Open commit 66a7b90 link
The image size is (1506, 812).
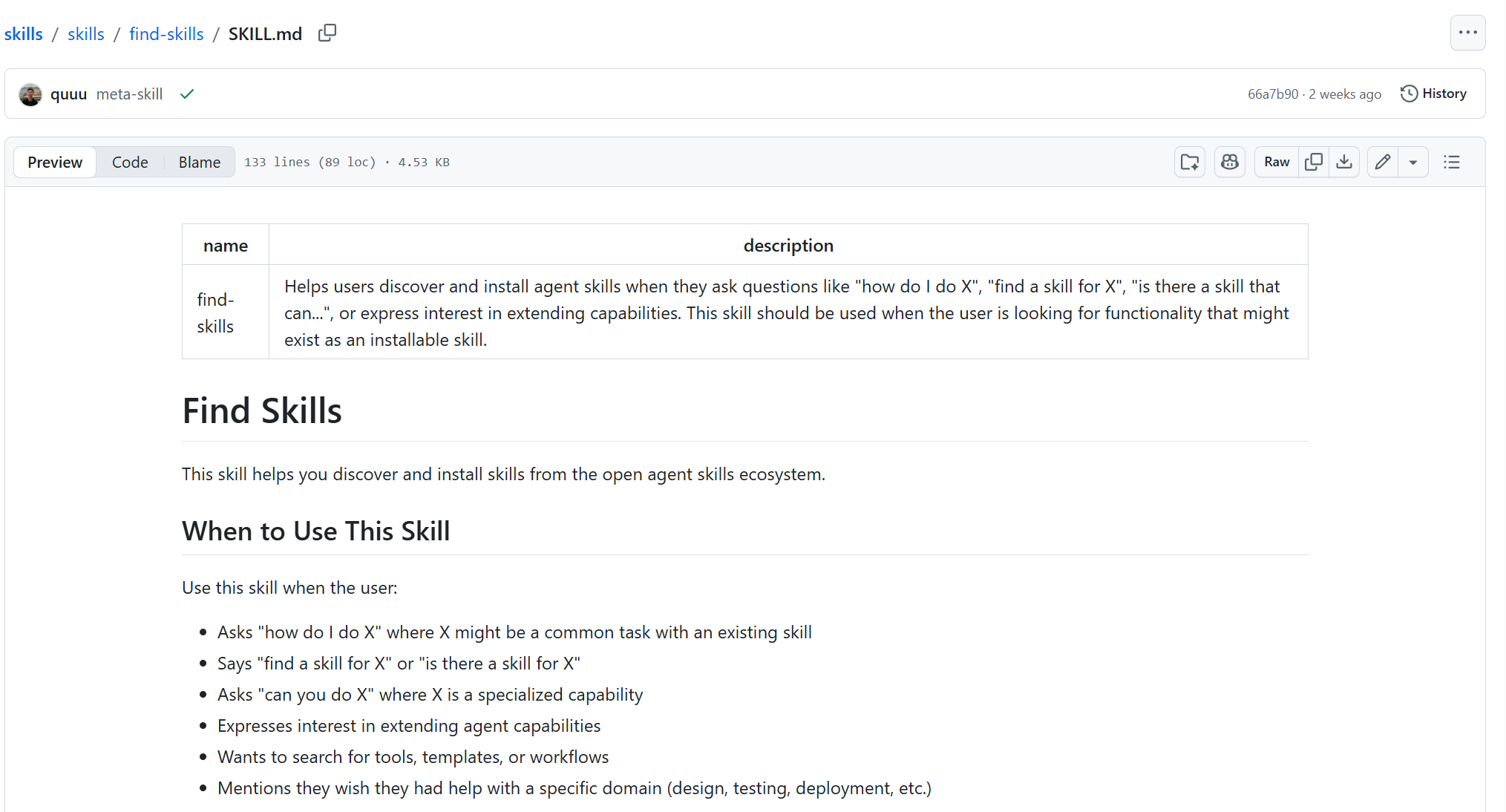tap(1273, 94)
